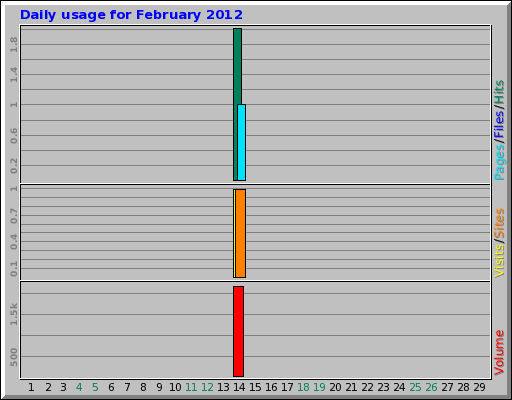Click the 'Daily usage for February 2012' title
Viewport: 512px width, 400px height.
coord(131,15)
